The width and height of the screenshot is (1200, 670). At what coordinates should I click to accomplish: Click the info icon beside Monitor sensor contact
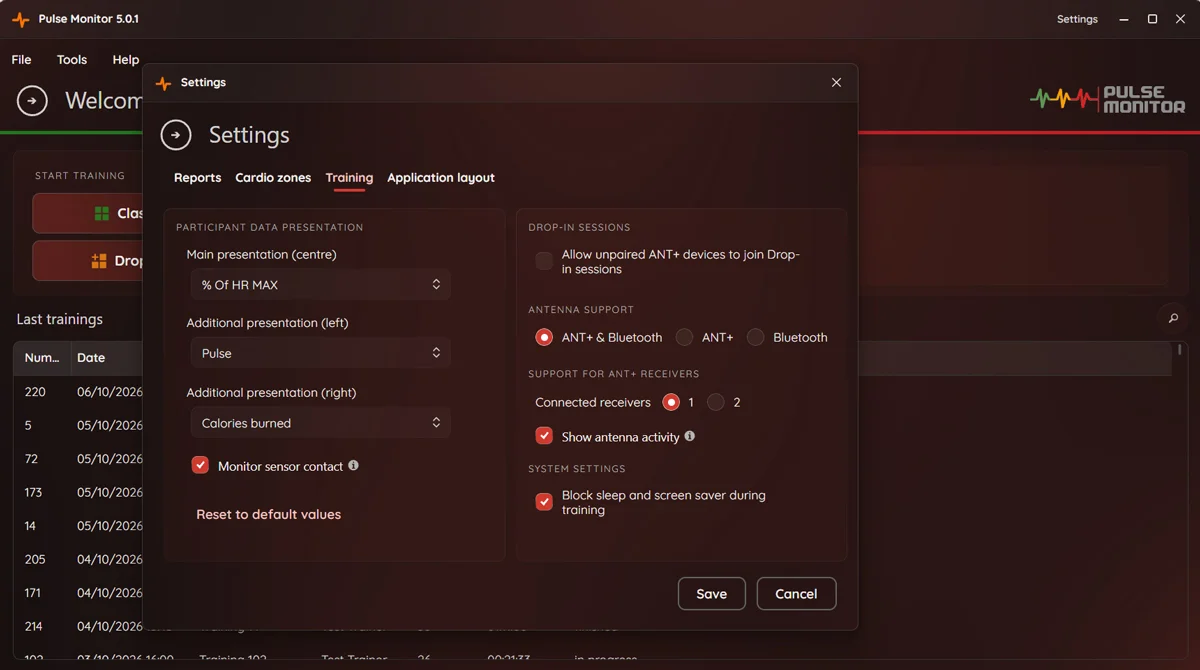[x=353, y=466]
